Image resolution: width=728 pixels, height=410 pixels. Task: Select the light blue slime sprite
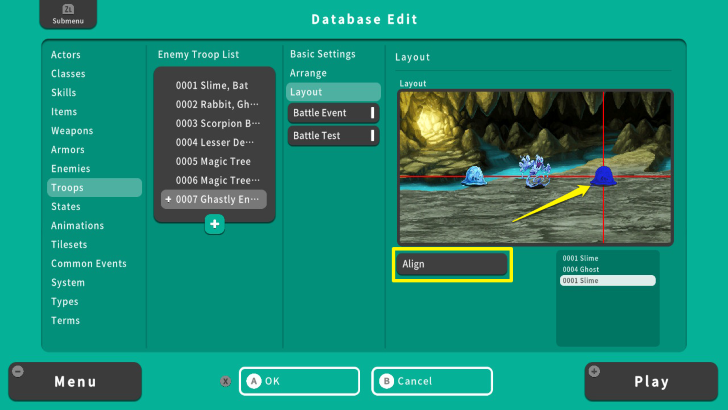tap(476, 176)
